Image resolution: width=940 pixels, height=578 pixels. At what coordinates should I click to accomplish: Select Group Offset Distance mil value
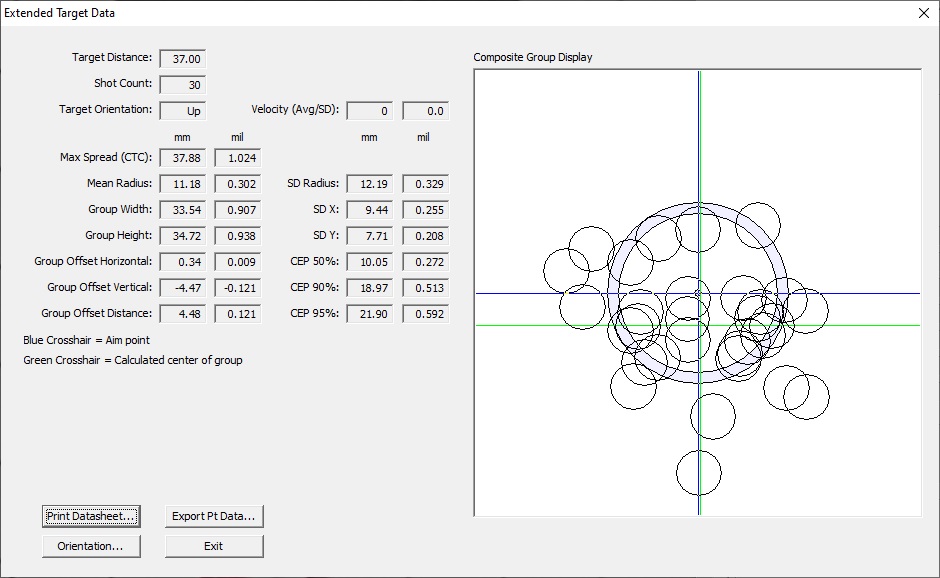pos(238,314)
